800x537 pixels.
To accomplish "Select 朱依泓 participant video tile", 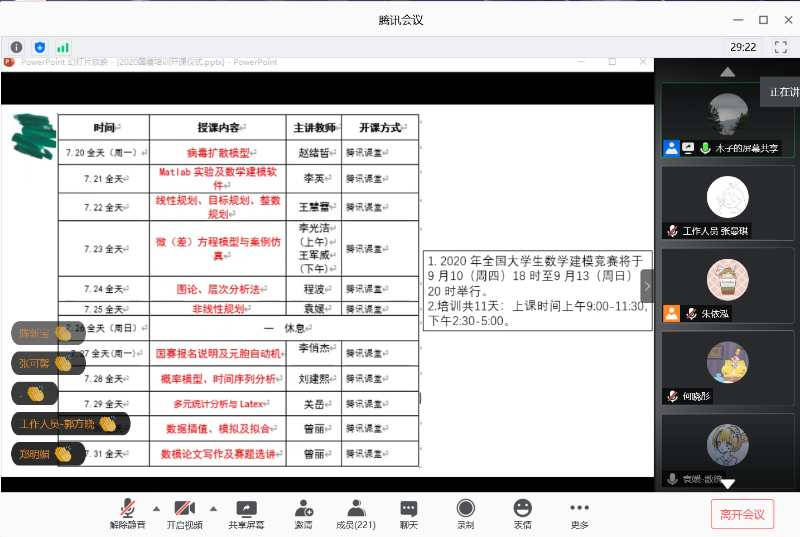I will [726, 284].
